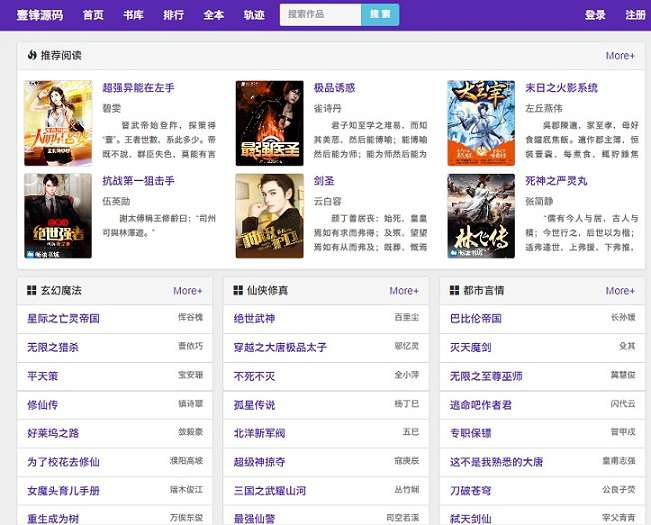The image size is (651, 525).
Task: Open 超强异能在左手 book cover
Action: pyautogui.click(x=58, y=123)
